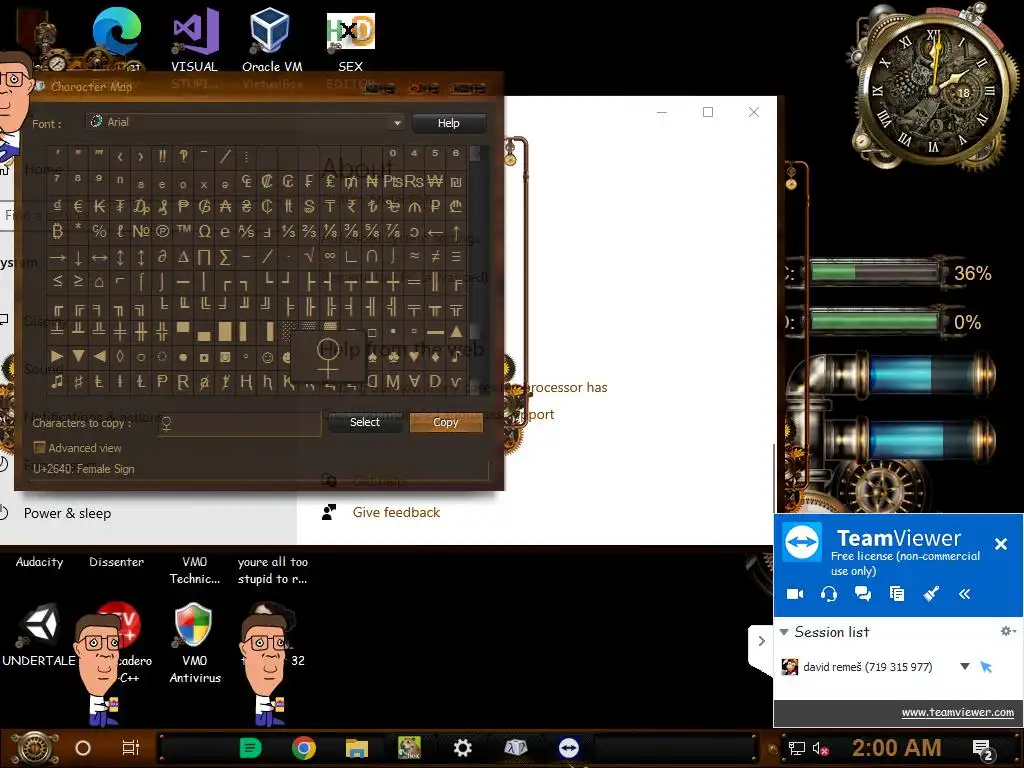Hide the TeamViewer panel with side chevron
Viewport: 1024px width, 768px height.
(x=761, y=641)
